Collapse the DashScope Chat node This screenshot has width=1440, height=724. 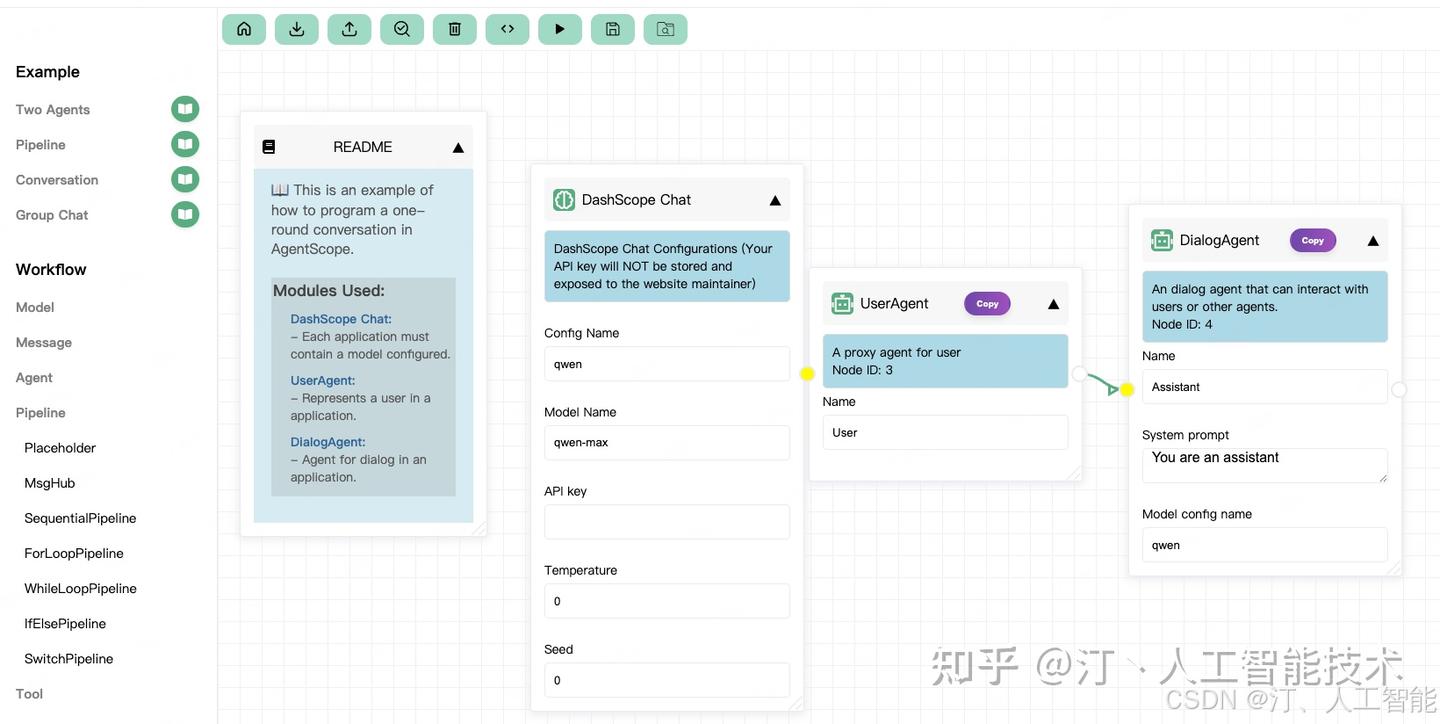(x=775, y=199)
